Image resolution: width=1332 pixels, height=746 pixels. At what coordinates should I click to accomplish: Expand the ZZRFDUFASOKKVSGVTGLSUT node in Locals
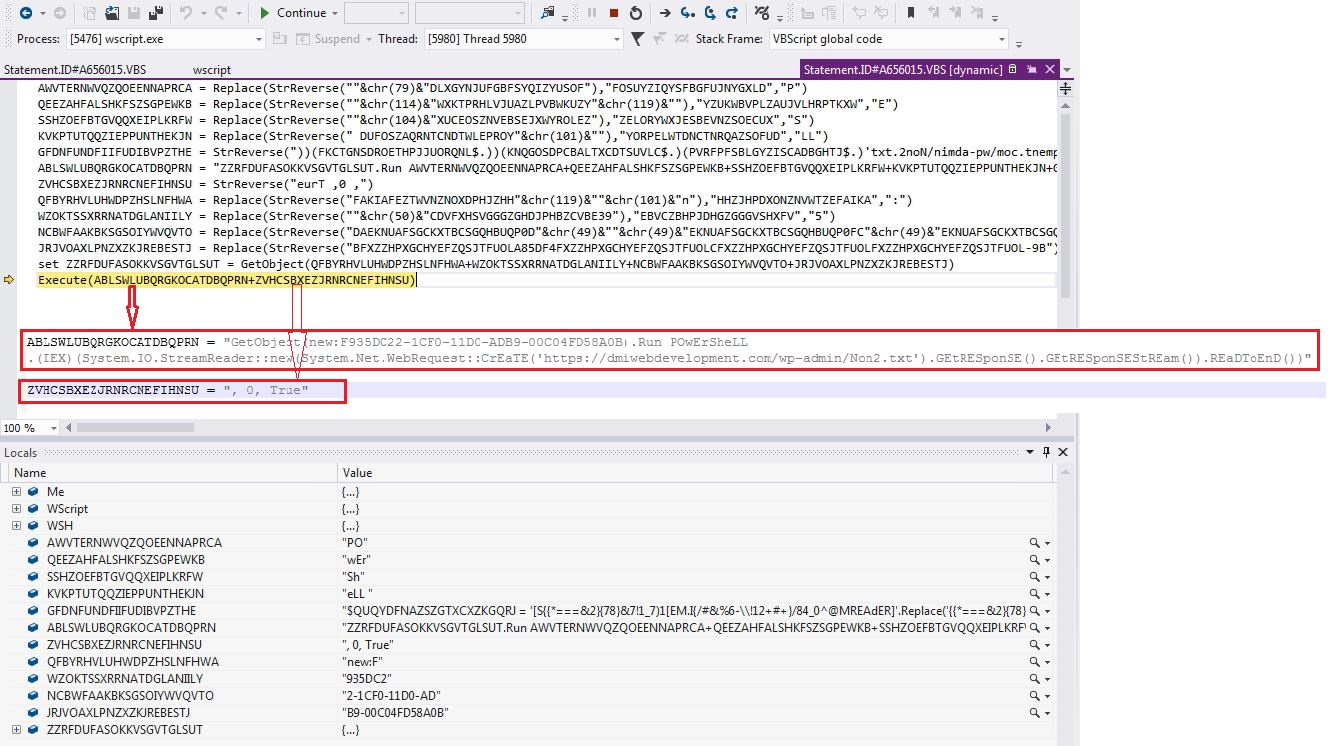click(16, 730)
